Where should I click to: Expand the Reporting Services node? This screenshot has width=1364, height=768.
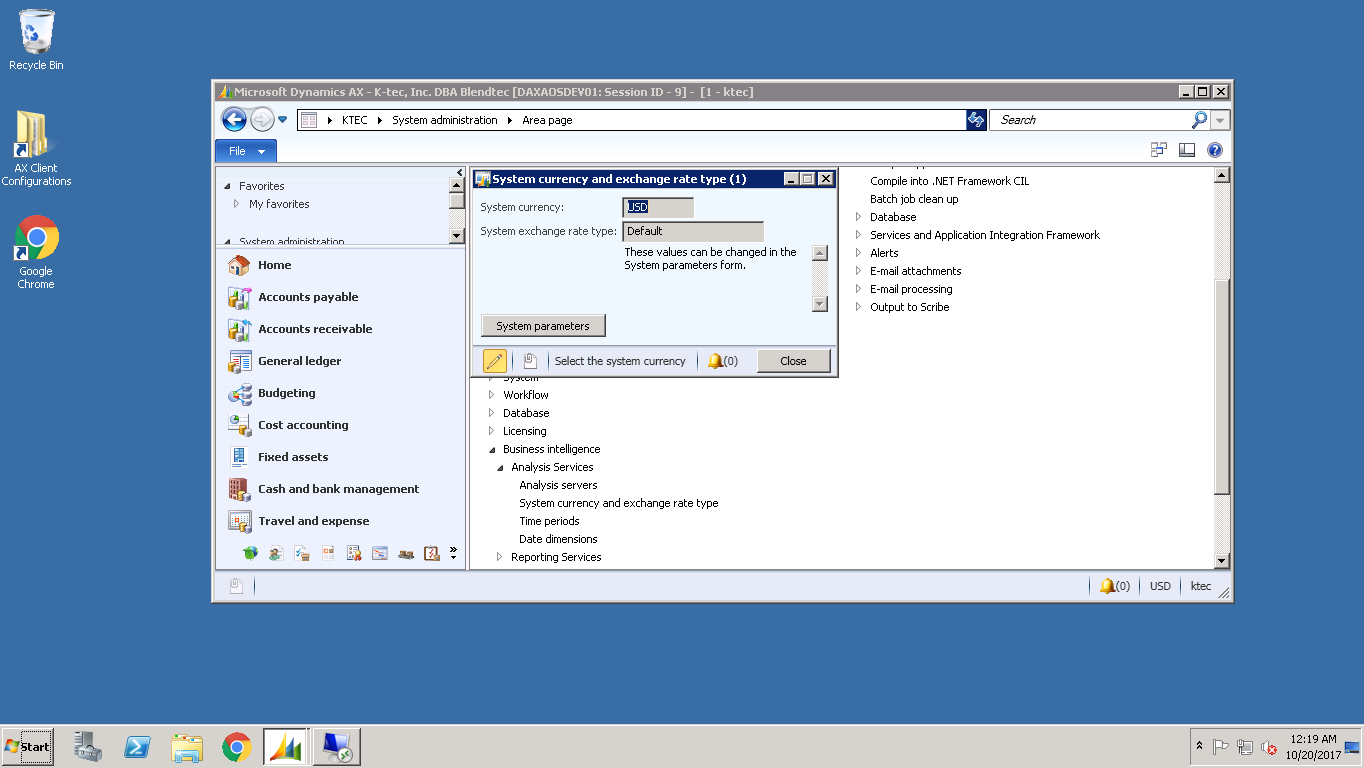(499, 557)
